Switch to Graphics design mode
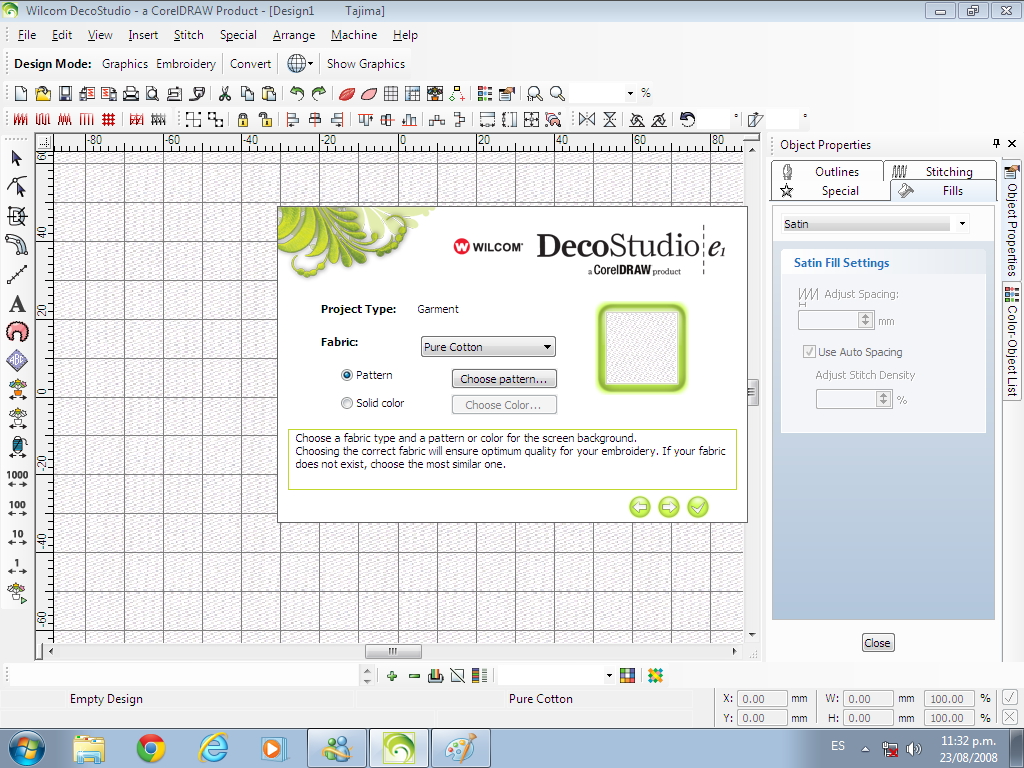This screenshot has width=1024, height=768. pyautogui.click(x=125, y=64)
